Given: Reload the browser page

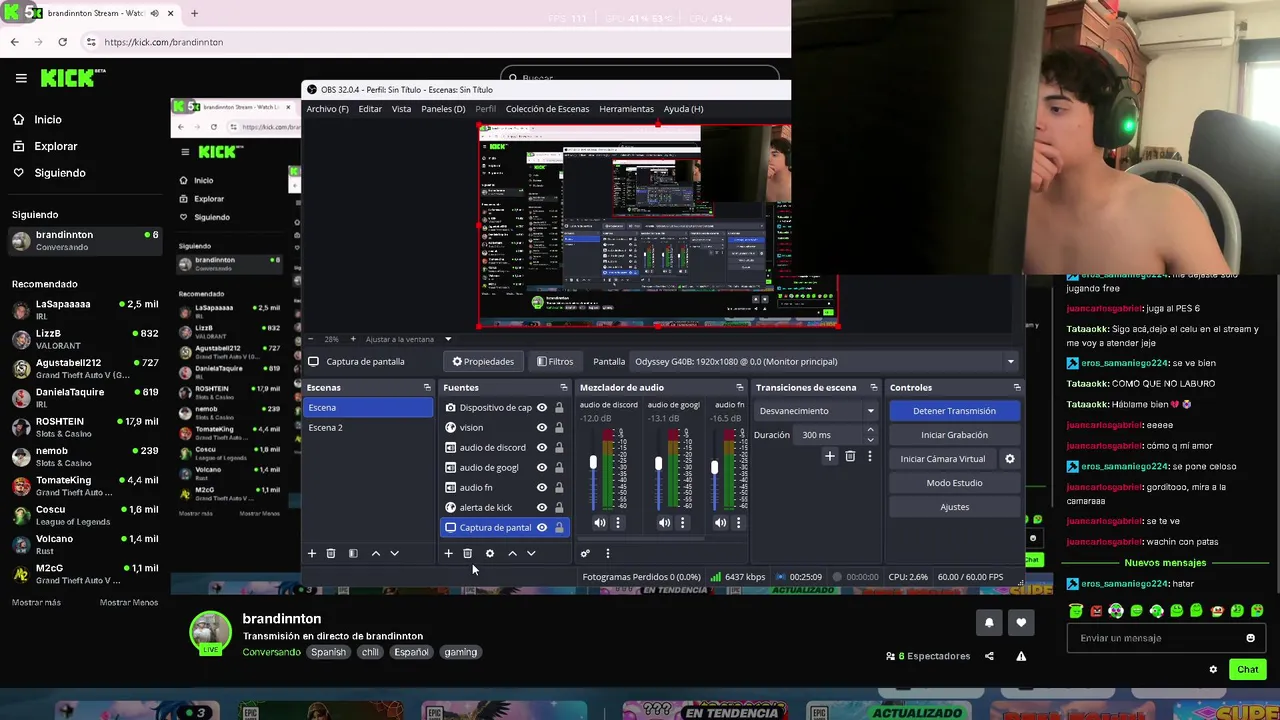Looking at the screenshot, I should click(x=62, y=42).
